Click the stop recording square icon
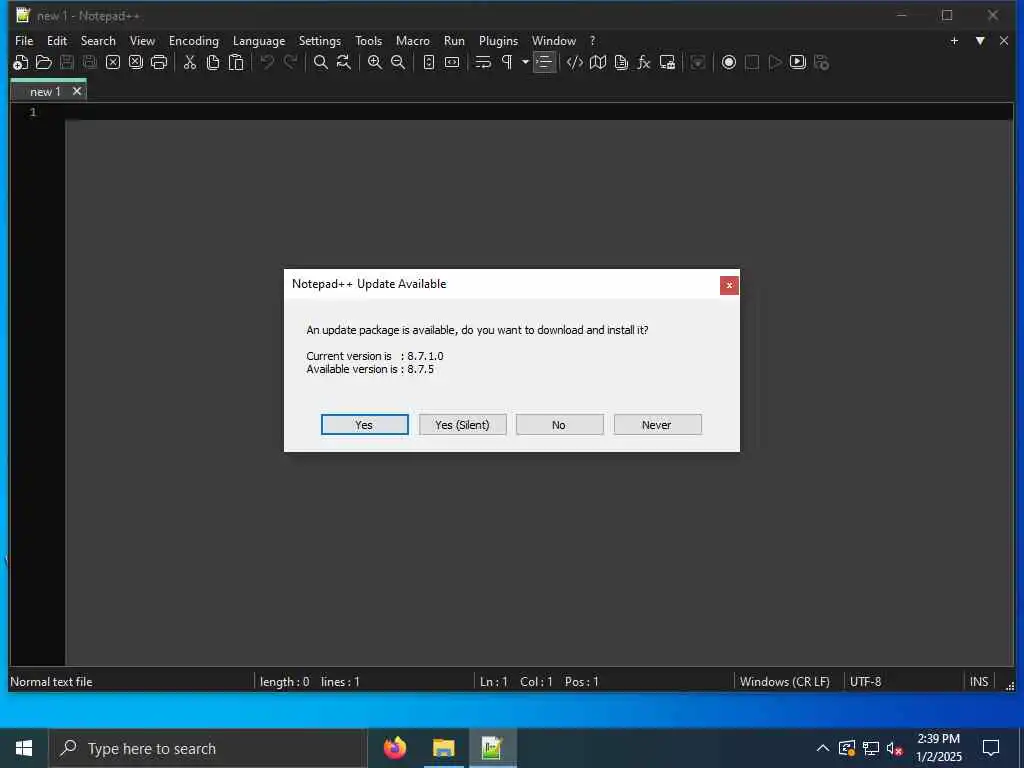 point(752,63)
